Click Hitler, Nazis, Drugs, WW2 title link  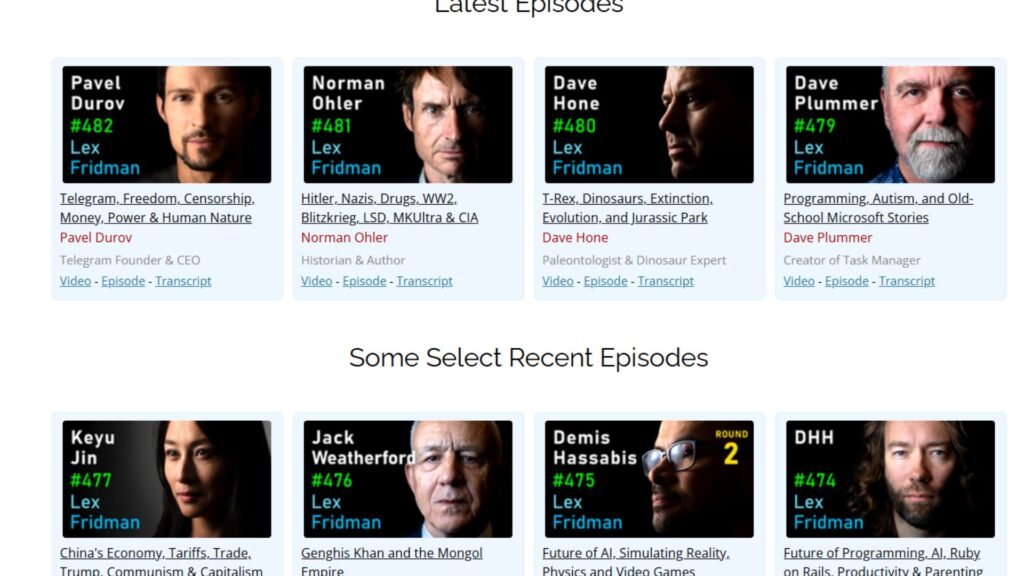click(390, 208)
